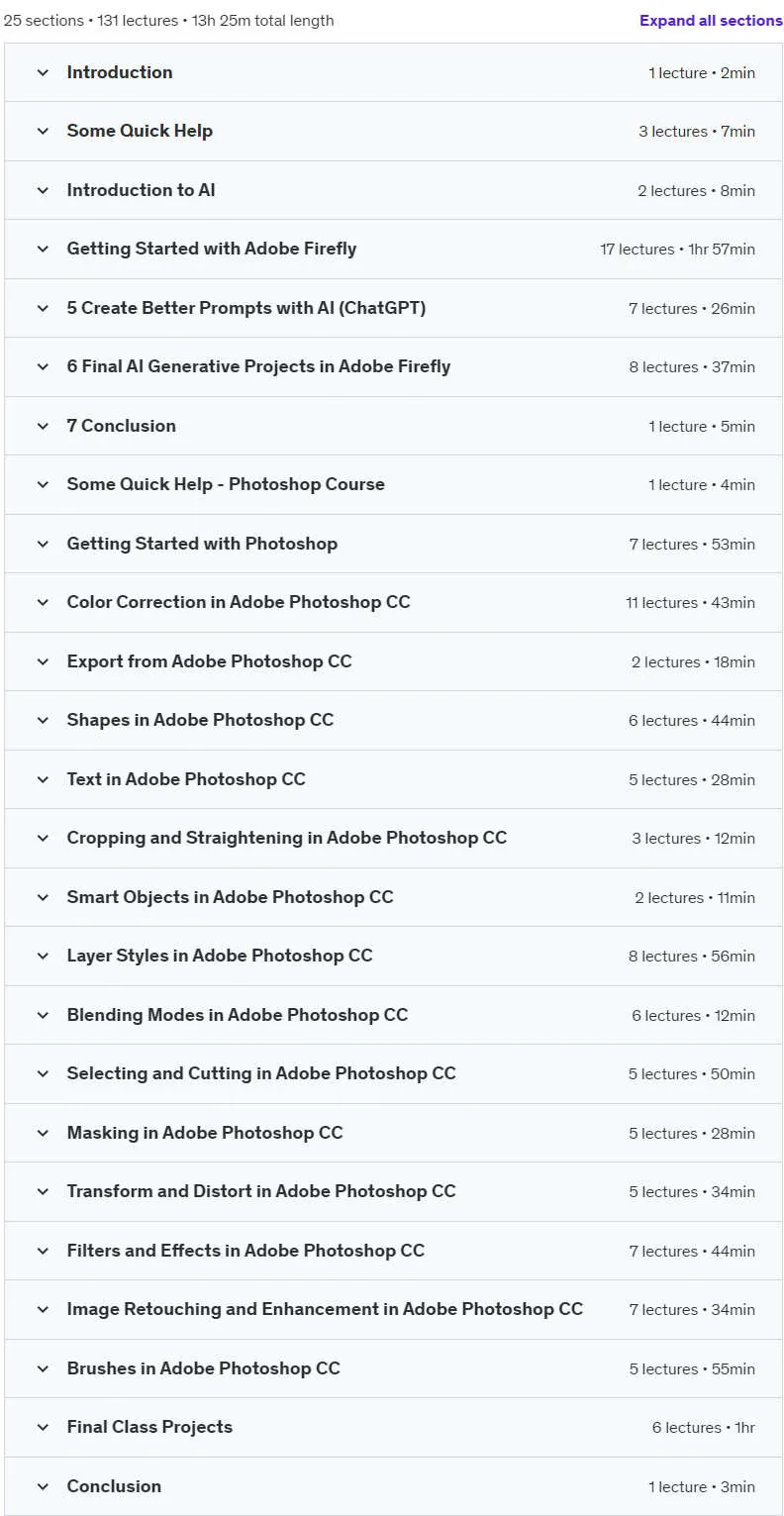This screenshot has width=784, height=1516.
Task: Open Image Retouching and Enhancement section
Action: pos(393,1309)
